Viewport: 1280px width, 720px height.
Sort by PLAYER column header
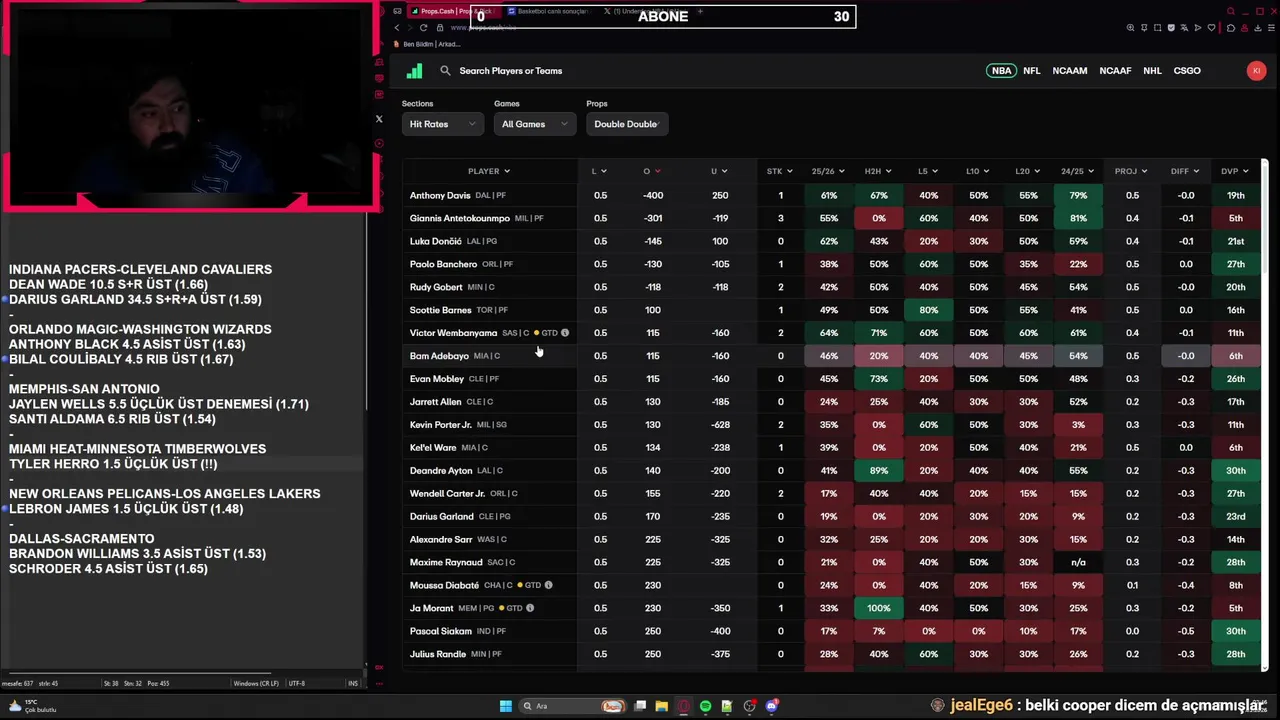[489, 171]
